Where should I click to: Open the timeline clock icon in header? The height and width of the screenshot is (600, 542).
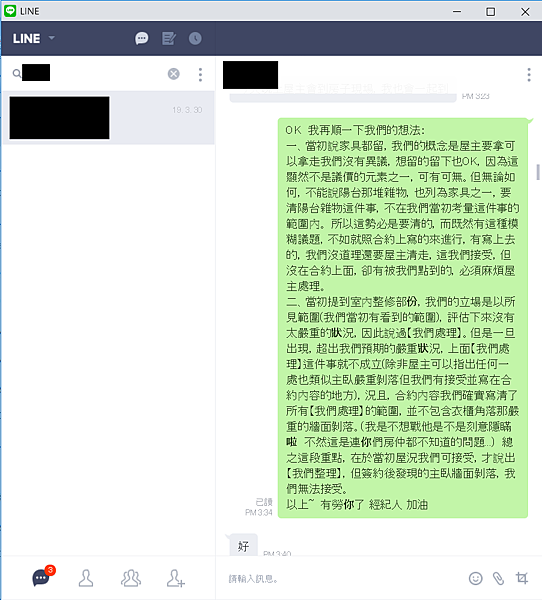[x=195, y=38]
